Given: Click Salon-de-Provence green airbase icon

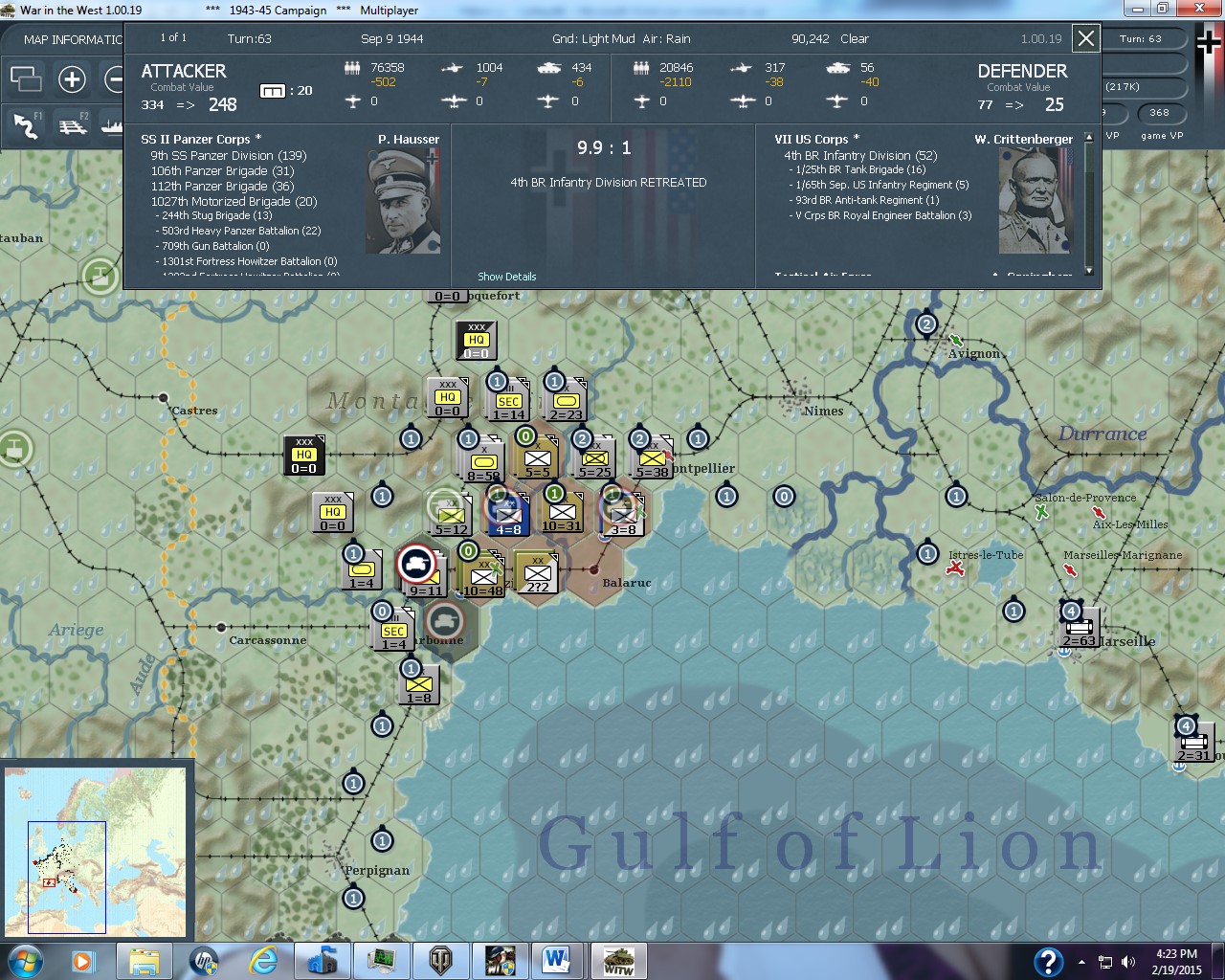Looking at the screenshot, I should 1041,513.
